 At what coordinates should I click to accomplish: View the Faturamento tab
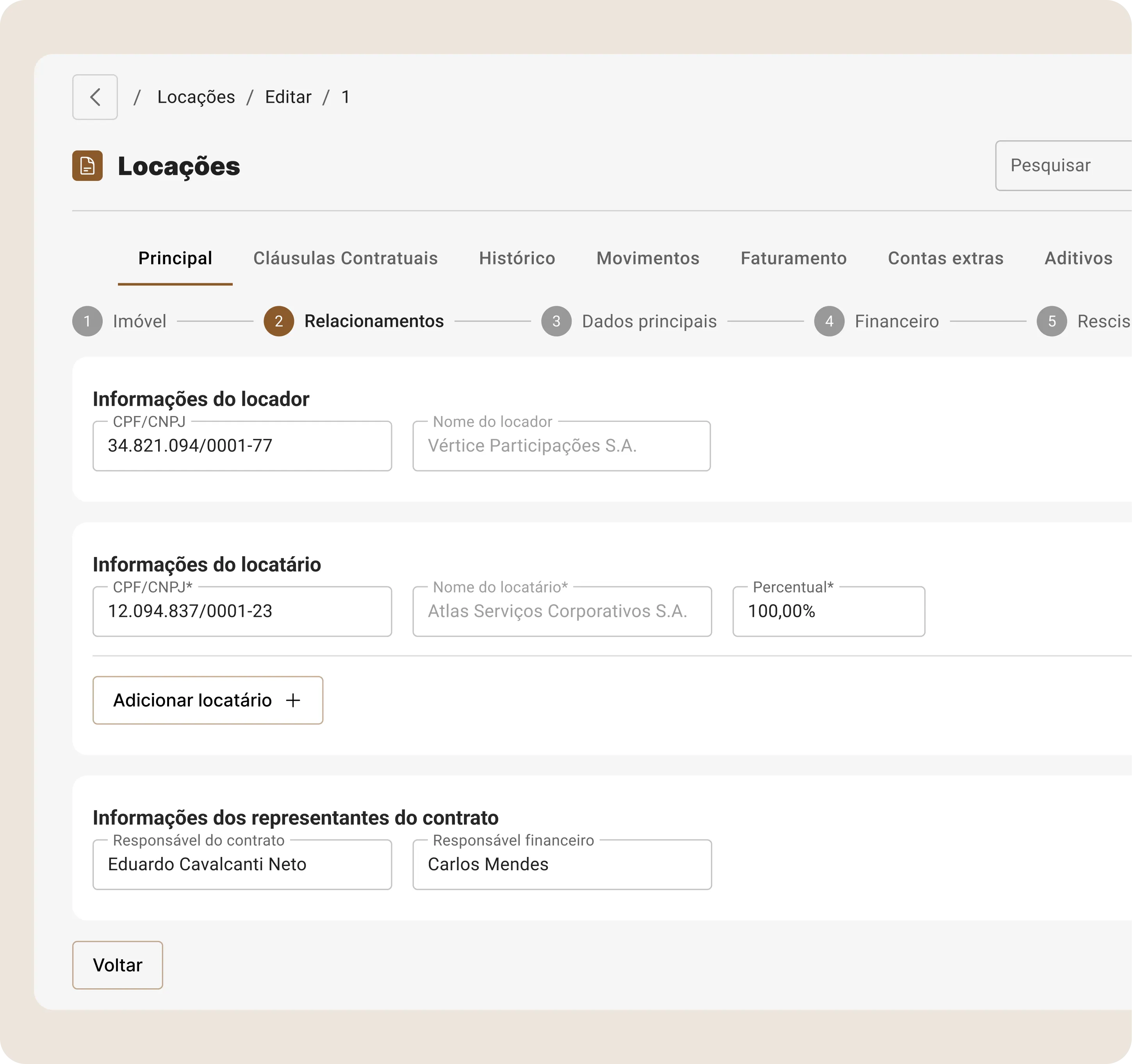(x=793, y=258)
